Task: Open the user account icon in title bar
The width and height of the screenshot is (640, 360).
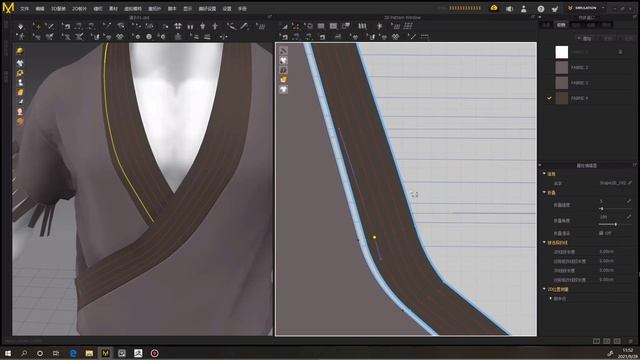Action: (x=524, y=9)
